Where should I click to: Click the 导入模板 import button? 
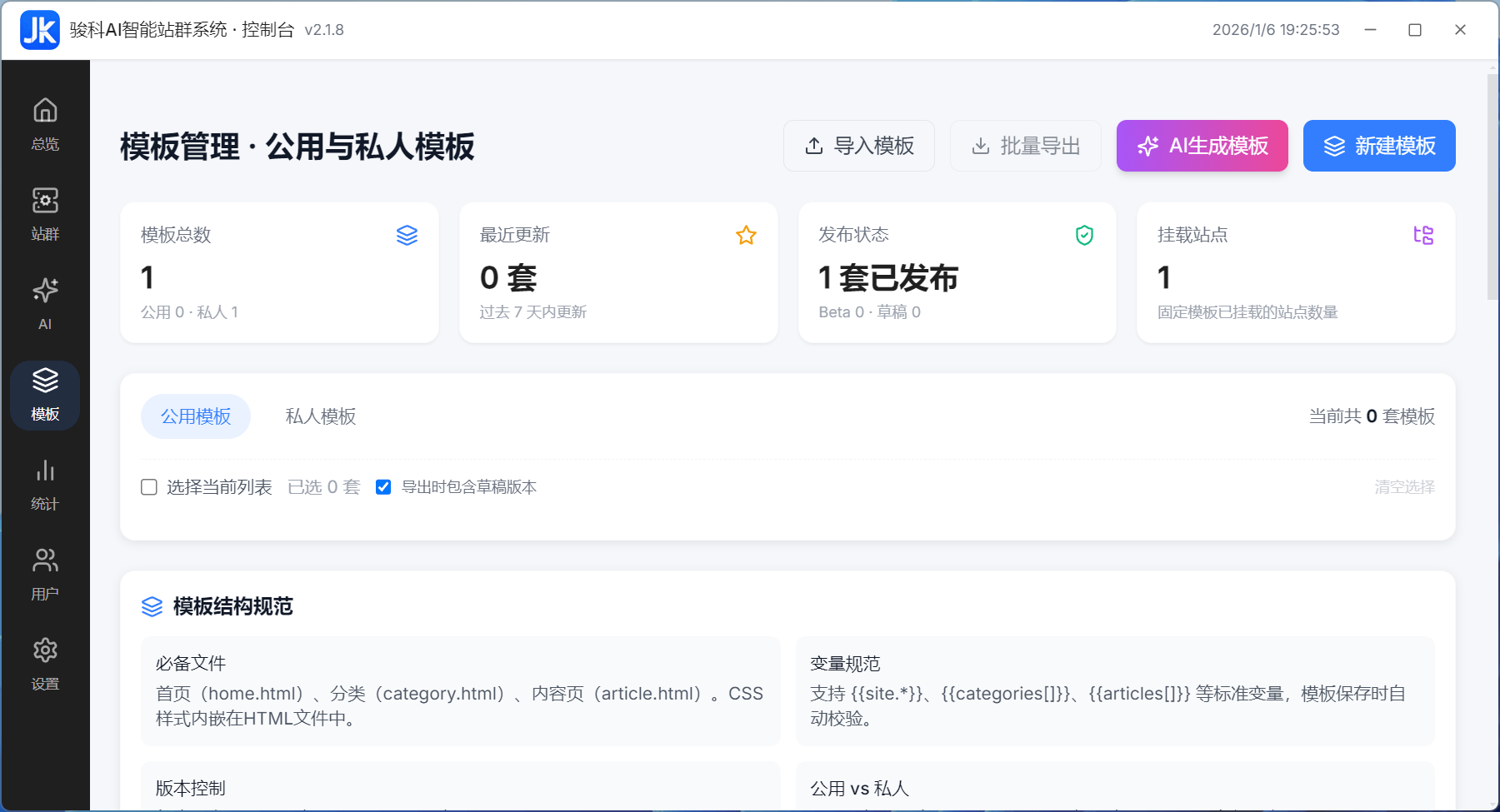[x=859, y=146]
